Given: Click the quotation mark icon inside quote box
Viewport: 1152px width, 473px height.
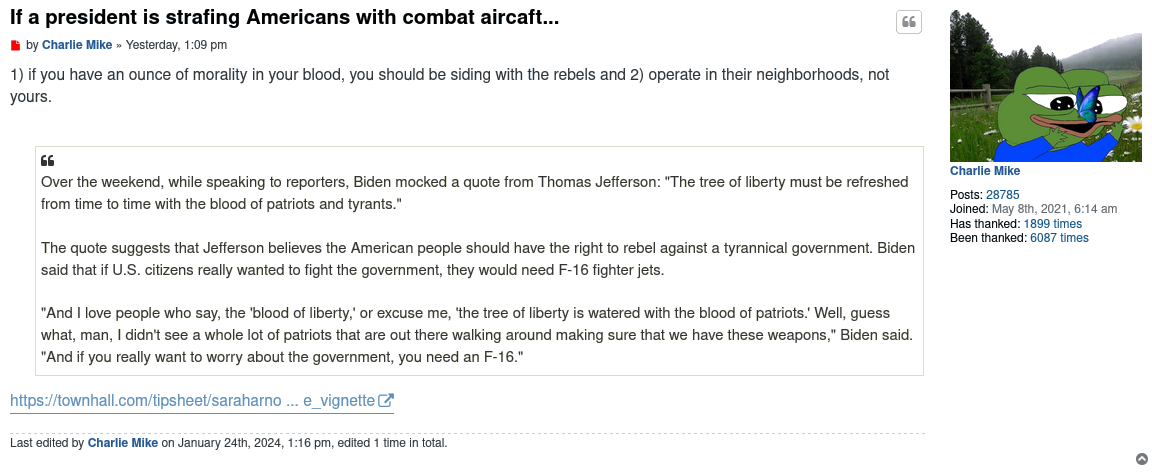Looking at the screenshot, I should (47, 161).
